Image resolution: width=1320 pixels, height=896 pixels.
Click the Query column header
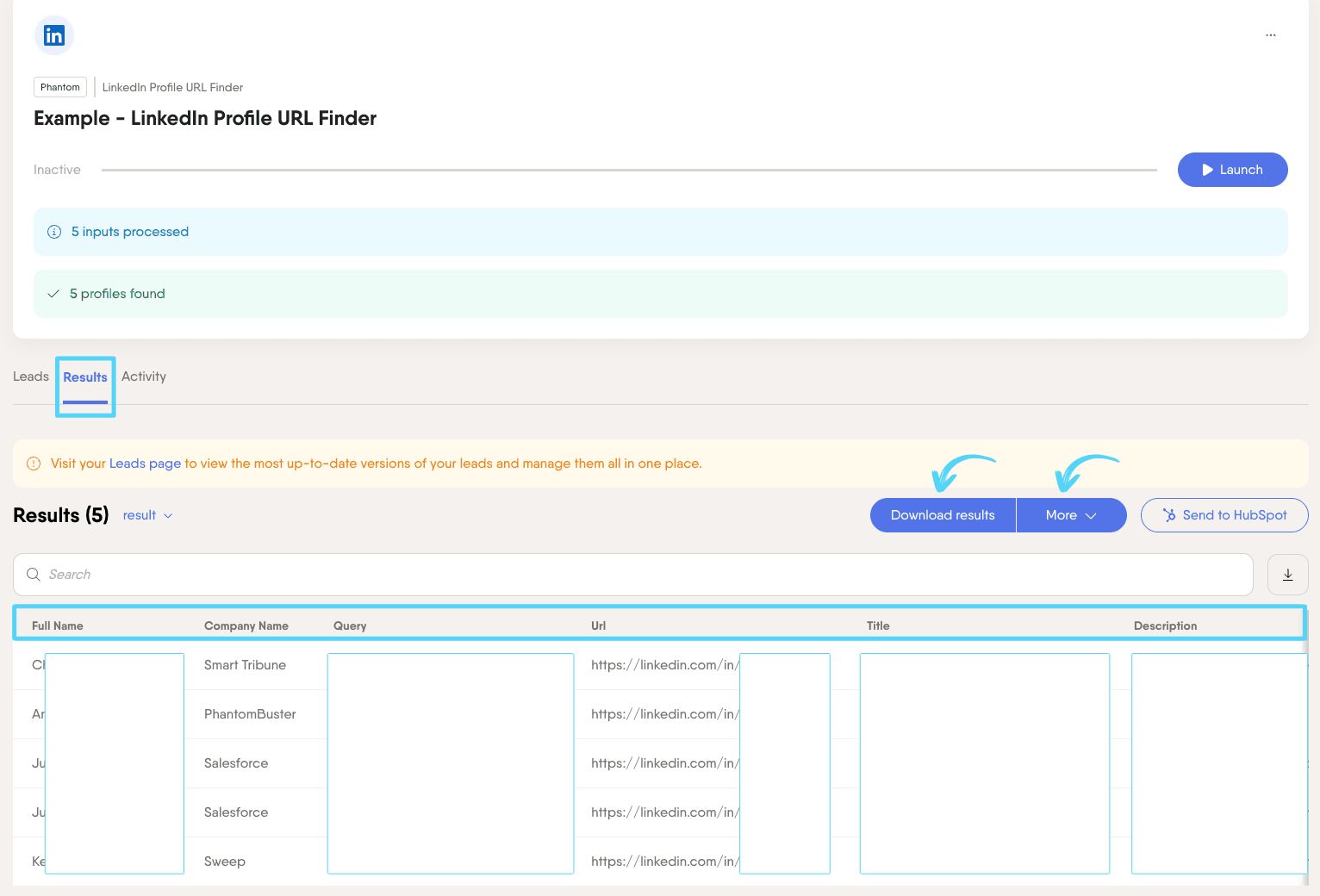(x=350, y=625)
